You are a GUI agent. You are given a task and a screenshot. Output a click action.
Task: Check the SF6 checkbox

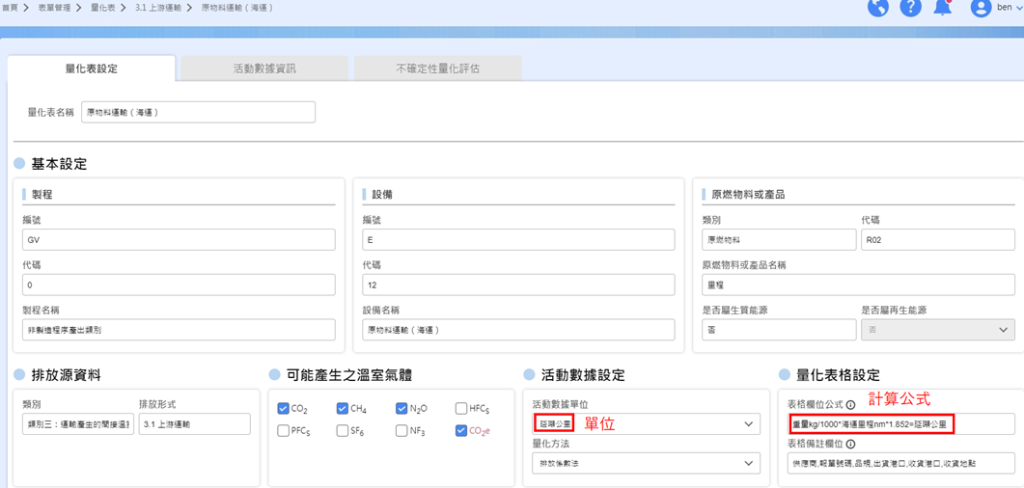pyautogui.click(x=343, y=431)
